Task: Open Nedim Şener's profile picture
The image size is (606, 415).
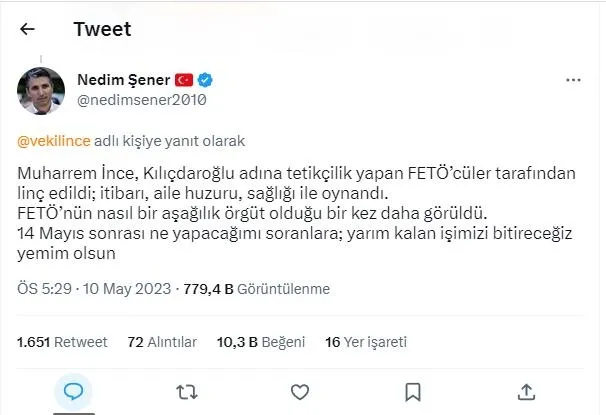Action: 41,90
